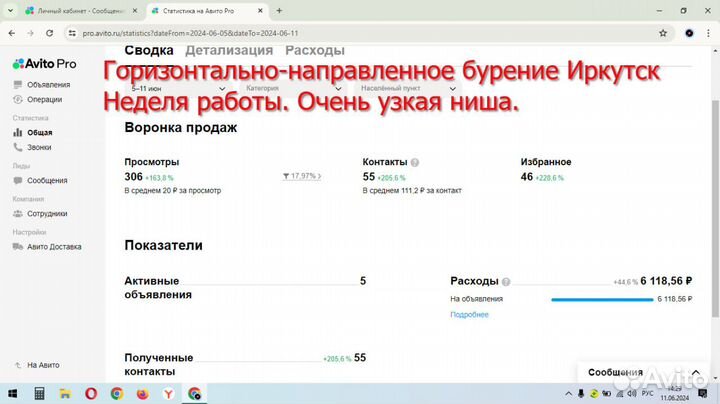
Task: Click the arrow icon beside На Авито
Action: pos(17,365)
